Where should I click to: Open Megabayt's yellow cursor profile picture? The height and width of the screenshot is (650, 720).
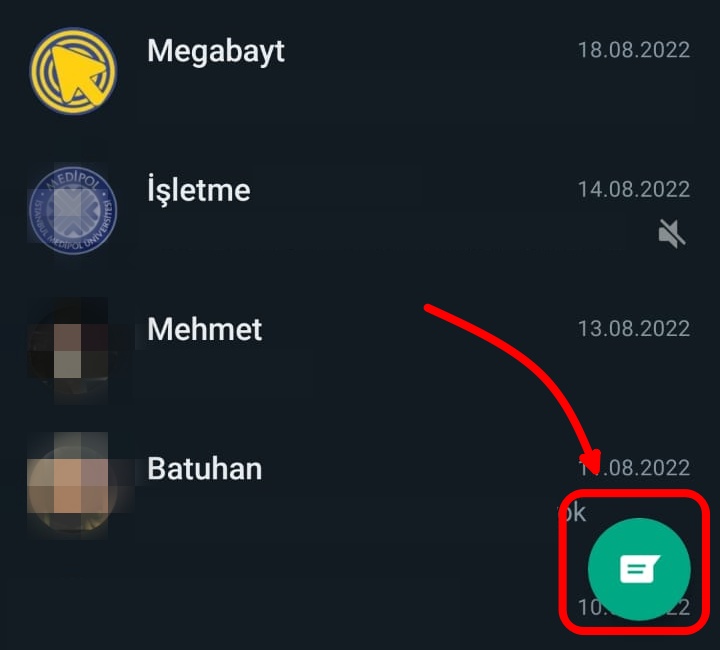click(73, 70)
